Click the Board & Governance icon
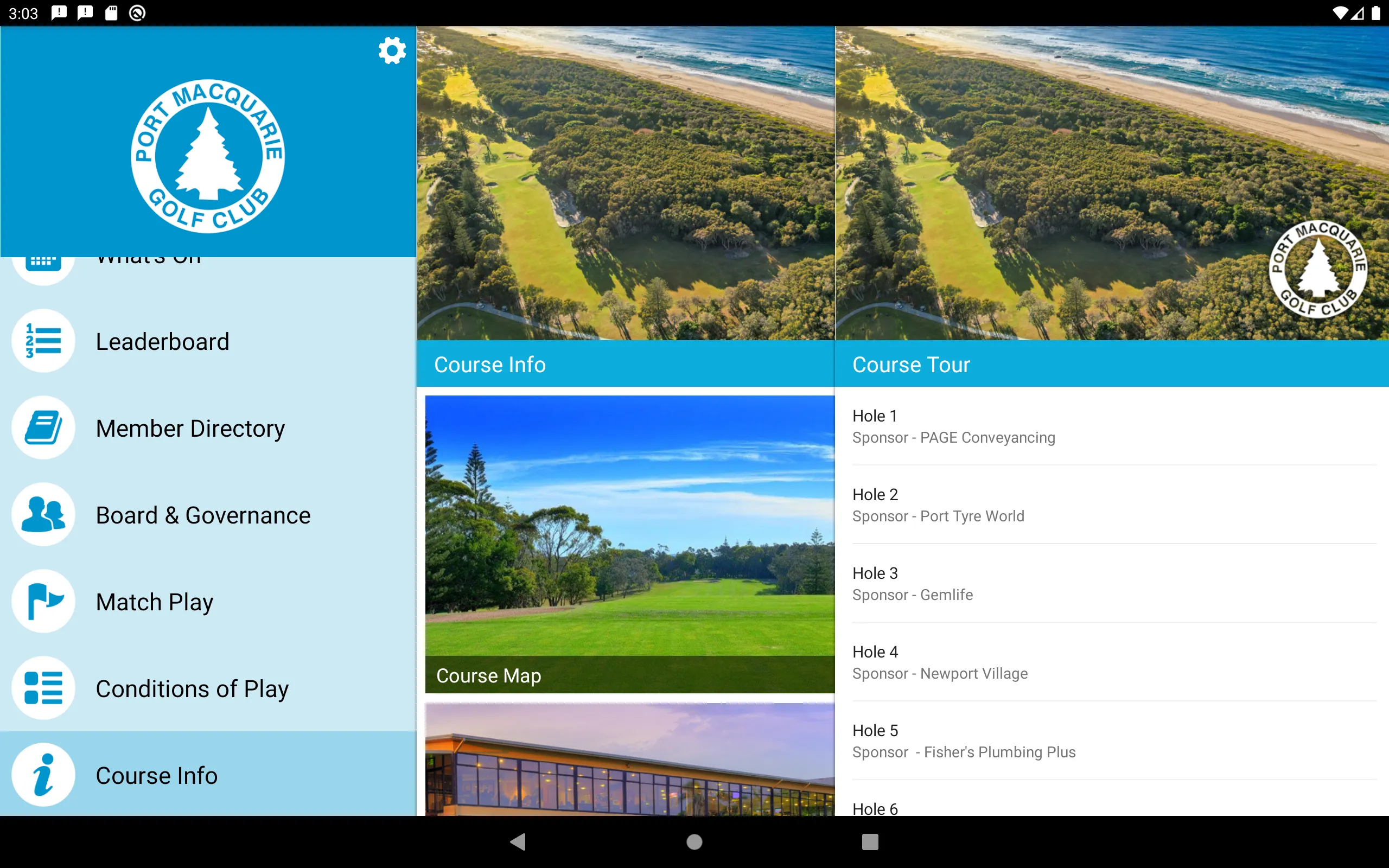The height and width of the screenshot is (868, 1389). (x=43, y=515)
